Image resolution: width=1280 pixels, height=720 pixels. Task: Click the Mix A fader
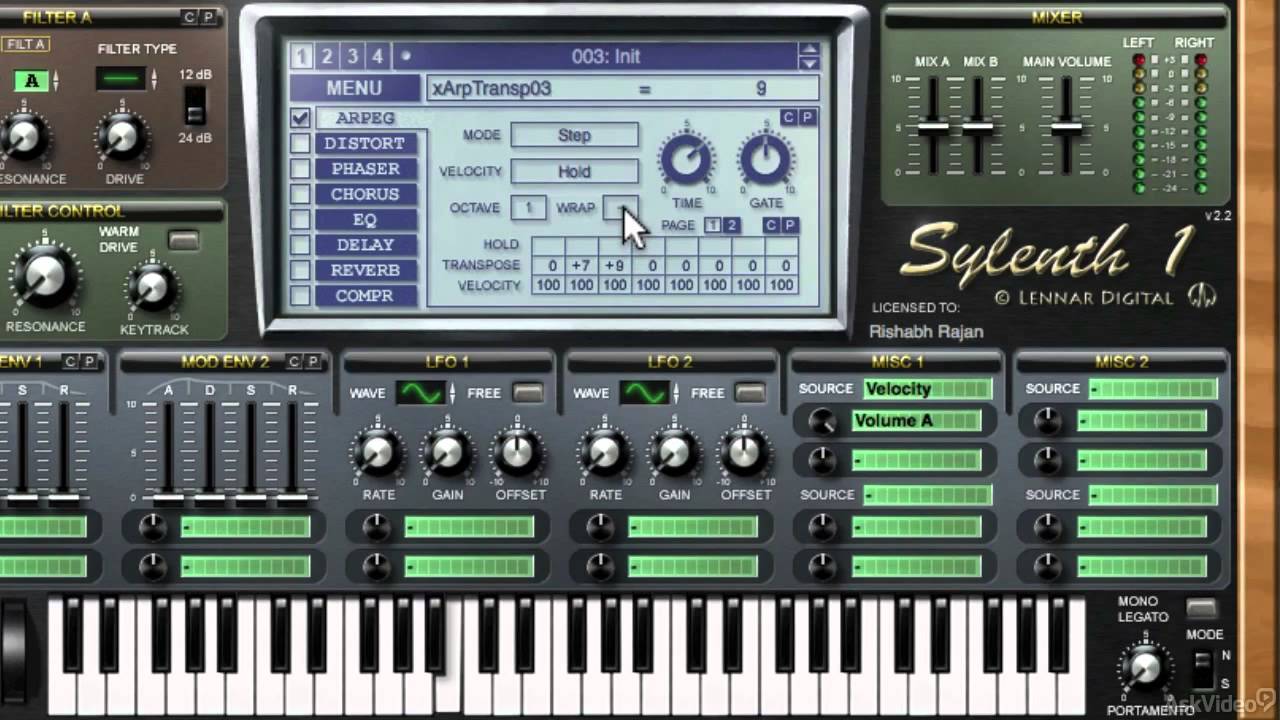tap(933, 127)
